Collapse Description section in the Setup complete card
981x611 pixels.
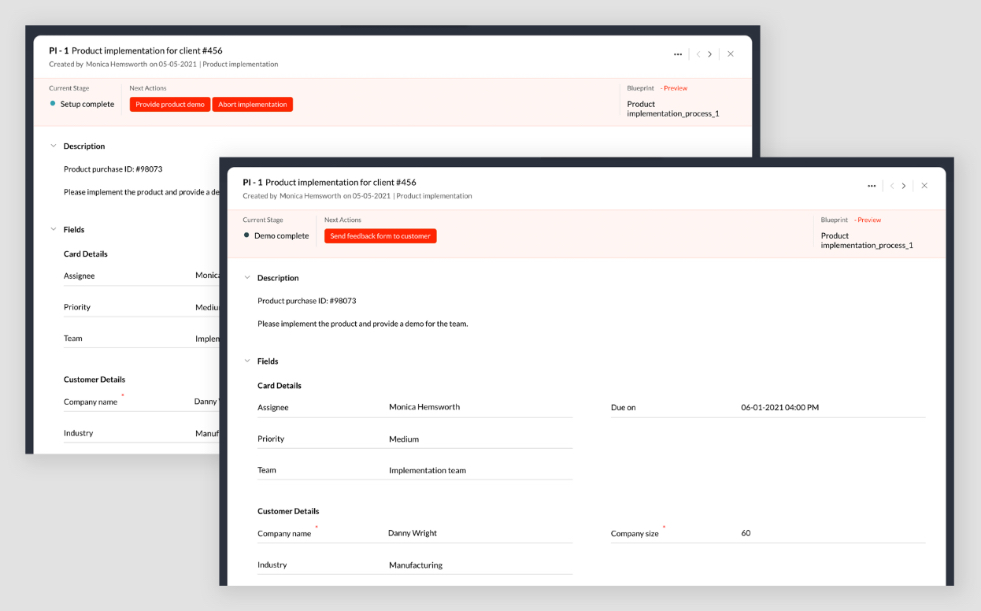[x=54, y=146]
